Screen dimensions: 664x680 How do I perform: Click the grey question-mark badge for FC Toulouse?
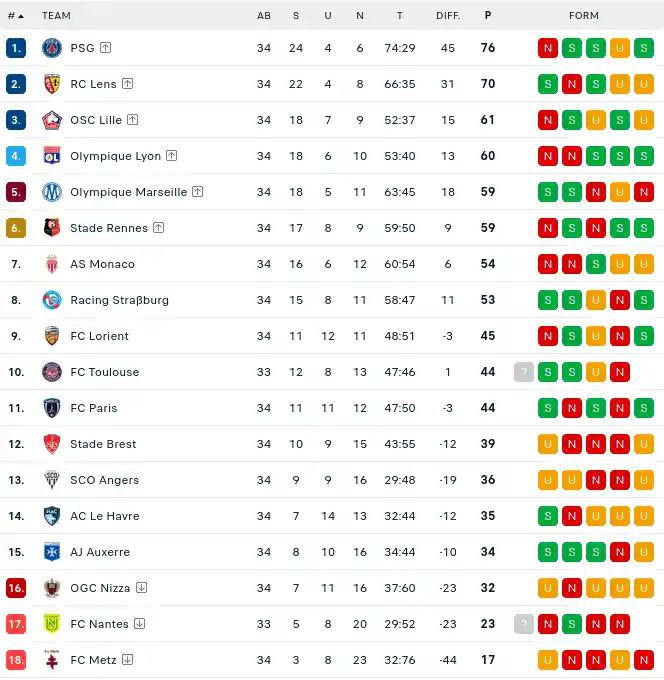pyautogui.click(x=524, y=372)
